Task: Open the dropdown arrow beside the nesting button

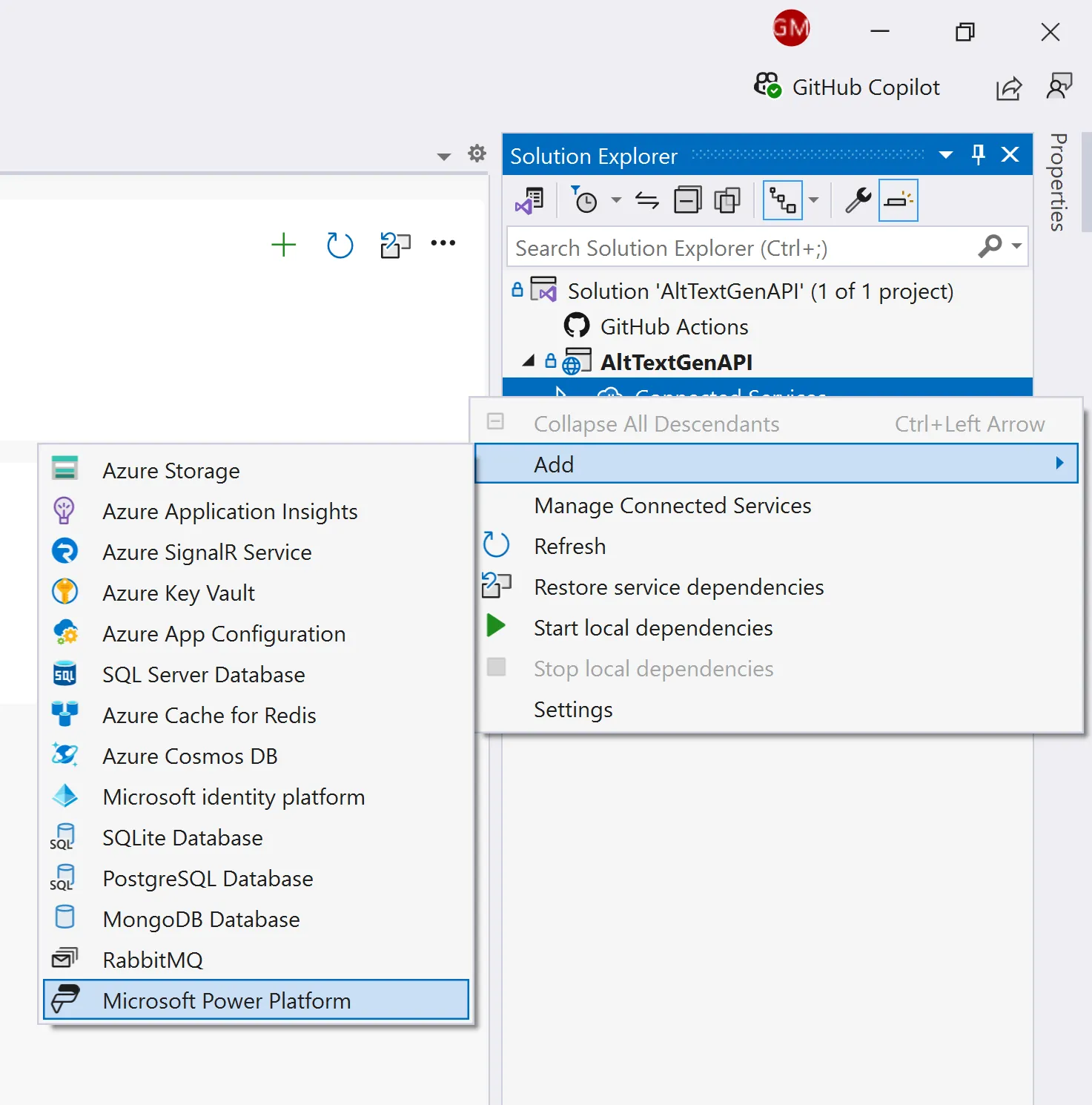Action: coord(813,200)
